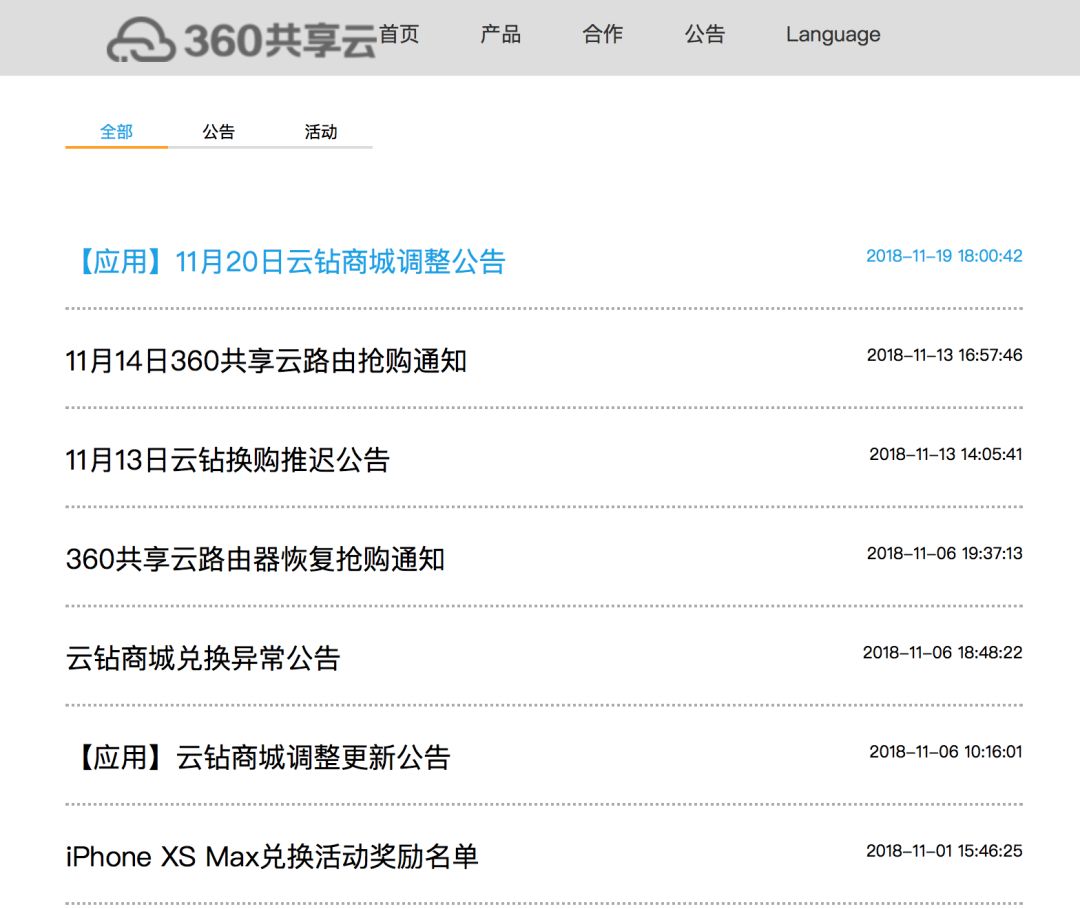Click timestamp 2018-11-06 18:48:22
Image resolution: width=1080 pixels, height=909 pixels.
(942, 653)
